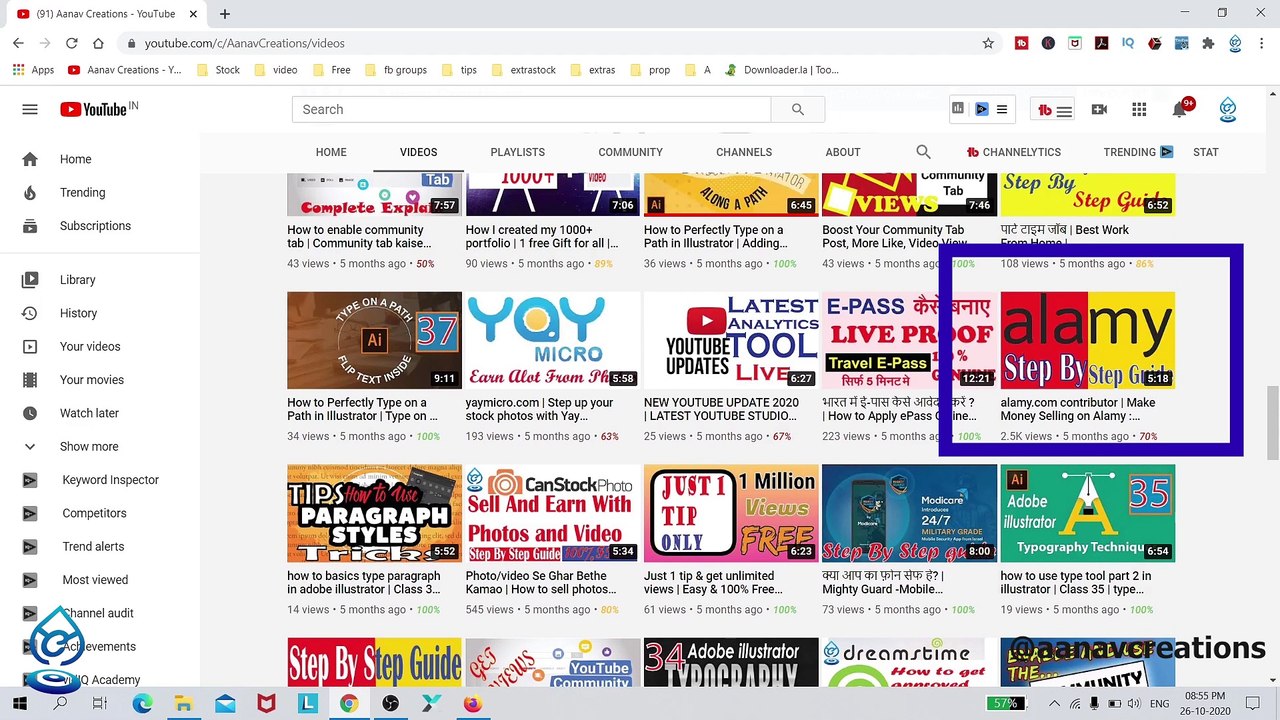This screenshot has width=1280, height=720.
Task: Open the Chrome extensions puzzle icon
Action: pyautogui.click(x=1208, y=43)
